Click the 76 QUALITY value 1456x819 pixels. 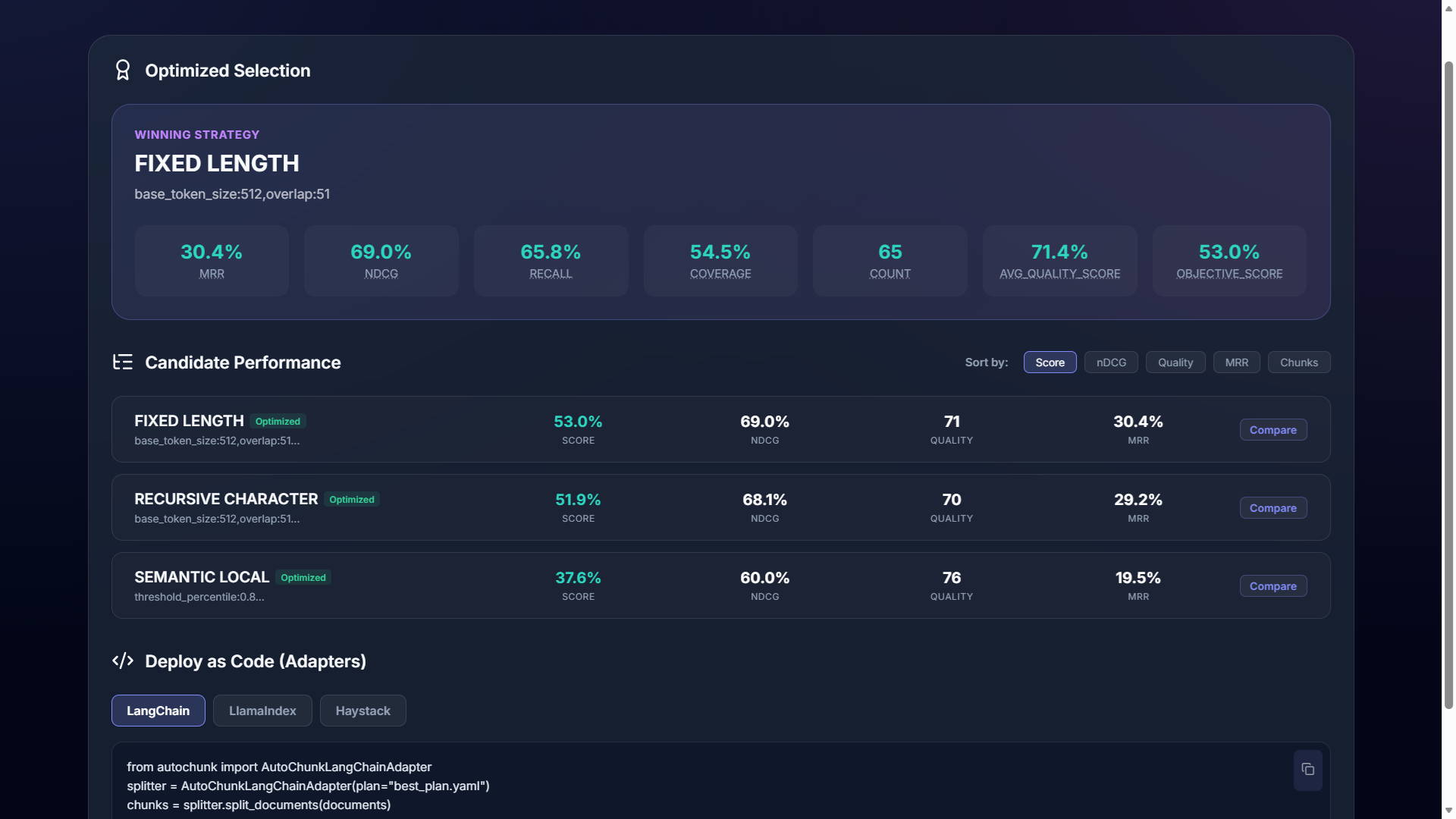[x=952, y=578]
